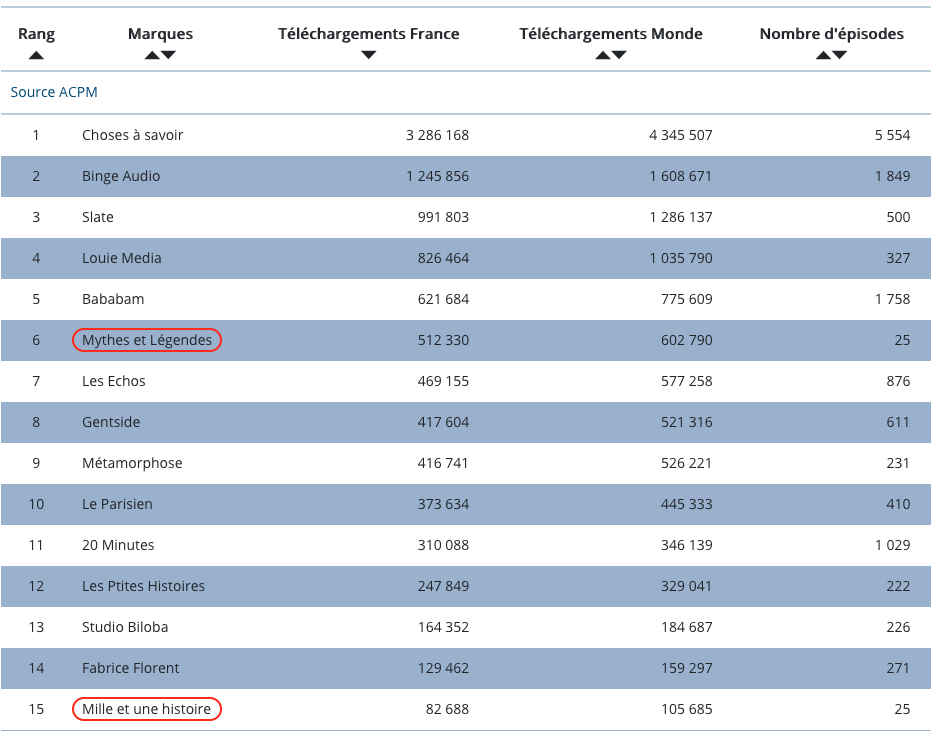Click the Binge Audio brand name
Screen dimensions: 932x731
coord(121,176)
